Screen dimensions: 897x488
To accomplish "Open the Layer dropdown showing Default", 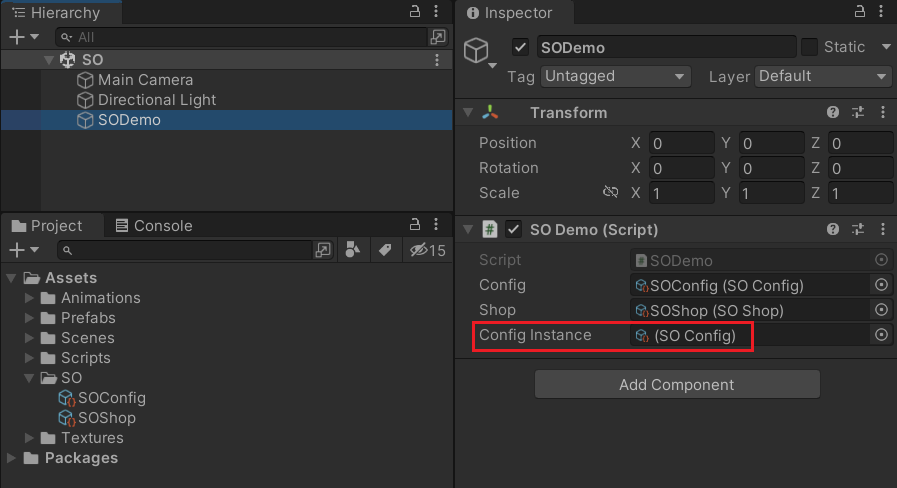I will click(x=823, y=76).
